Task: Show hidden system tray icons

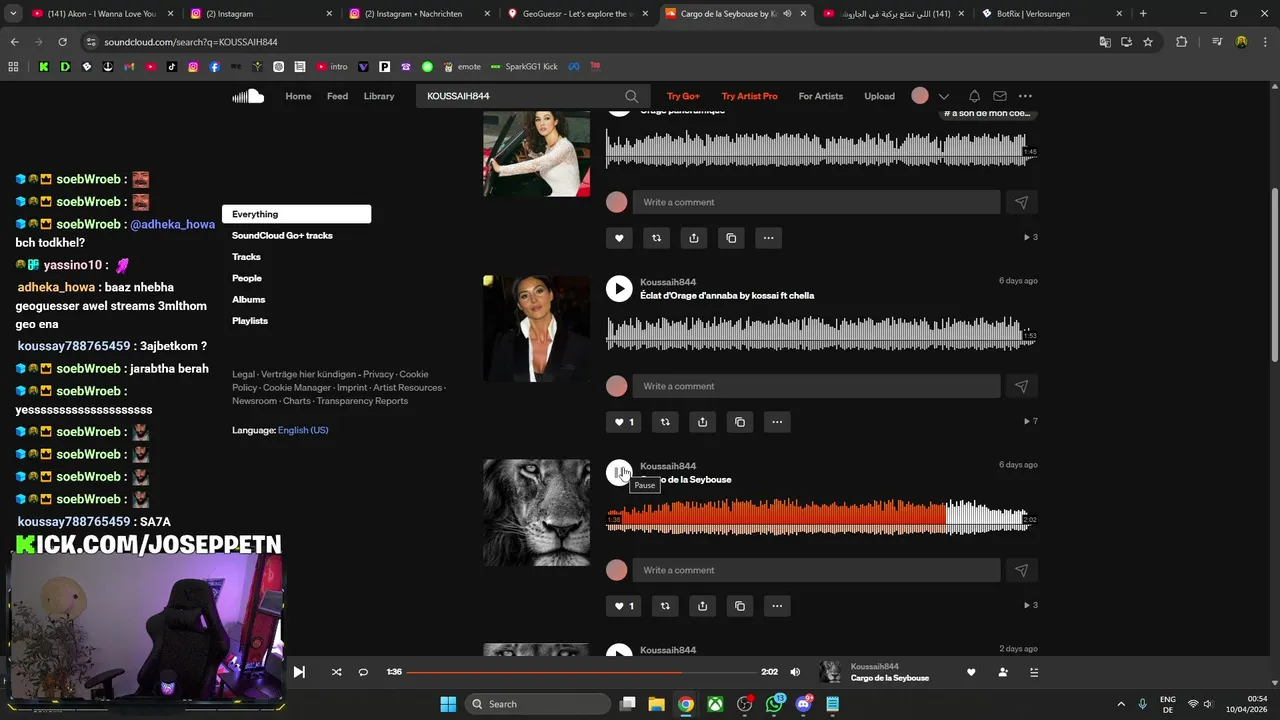Action: coord(1121,704)
